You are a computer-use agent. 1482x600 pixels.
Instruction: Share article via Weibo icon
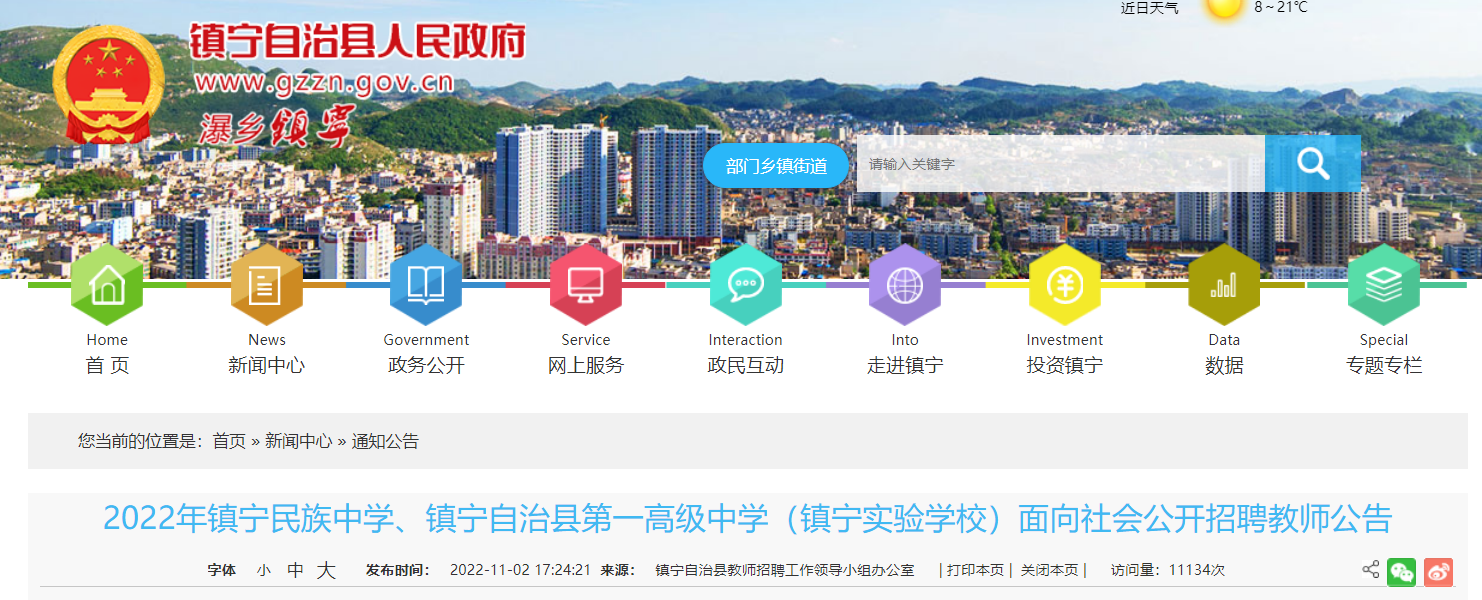point(1438,572)
